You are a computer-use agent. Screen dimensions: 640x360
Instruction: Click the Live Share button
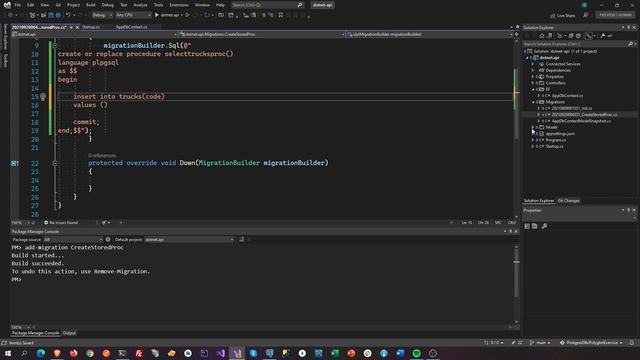click(563, 16)
